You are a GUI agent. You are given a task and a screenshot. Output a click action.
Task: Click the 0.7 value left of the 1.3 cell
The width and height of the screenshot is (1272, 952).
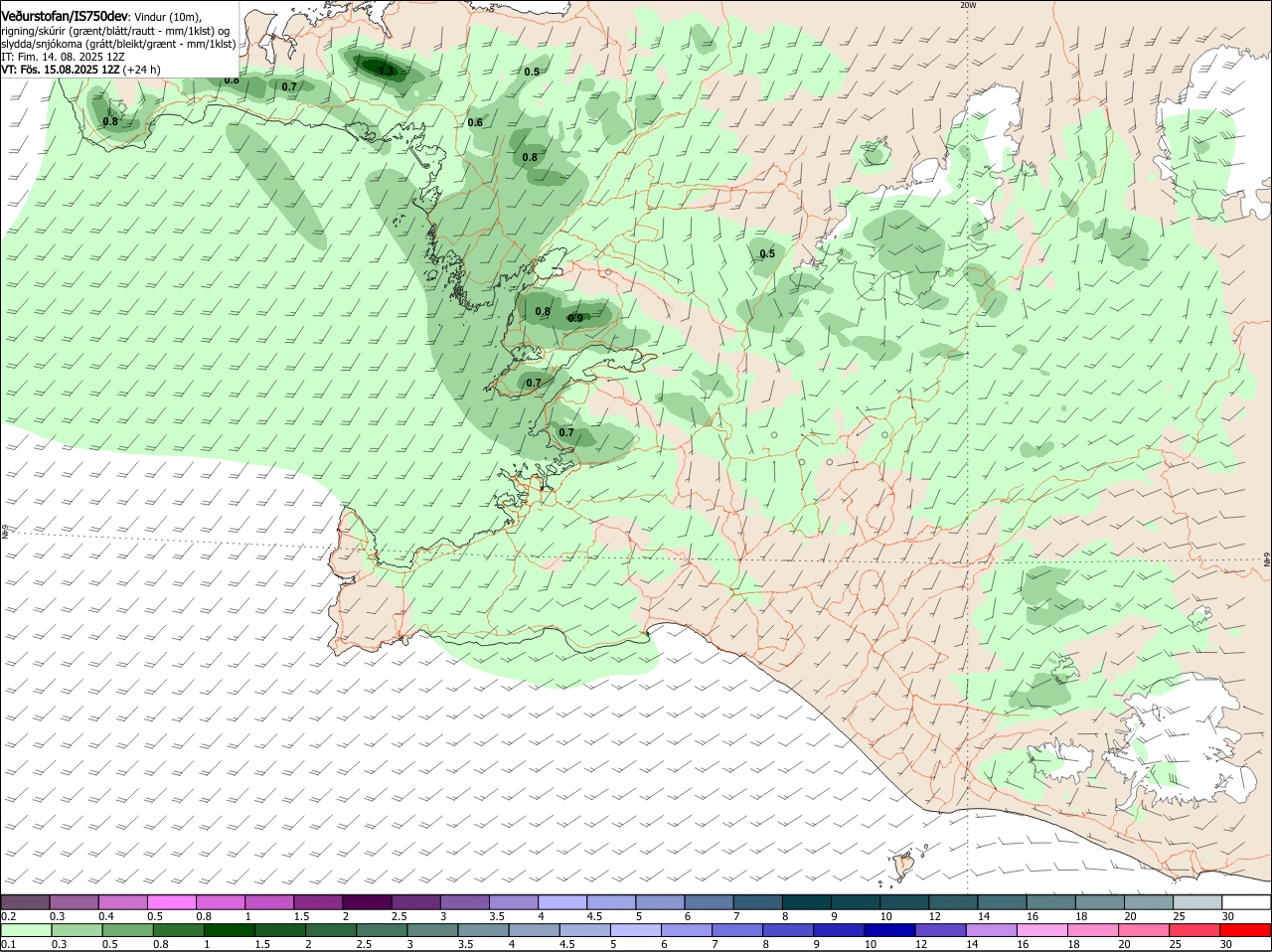point(289,86)
